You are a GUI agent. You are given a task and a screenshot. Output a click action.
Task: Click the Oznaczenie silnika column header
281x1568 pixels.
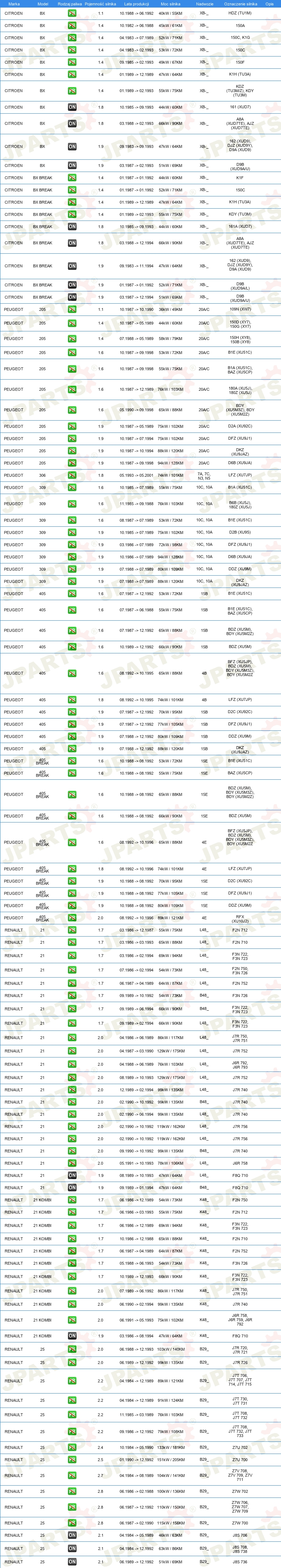point(240,4)
